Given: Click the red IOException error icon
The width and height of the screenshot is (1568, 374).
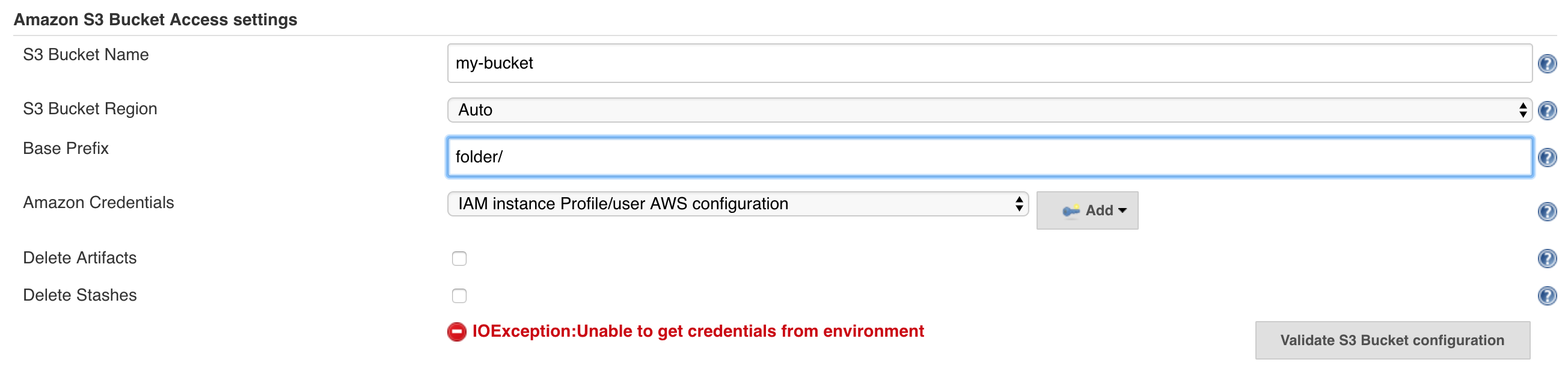Looking at the screenshot, I should coord(456,332).
